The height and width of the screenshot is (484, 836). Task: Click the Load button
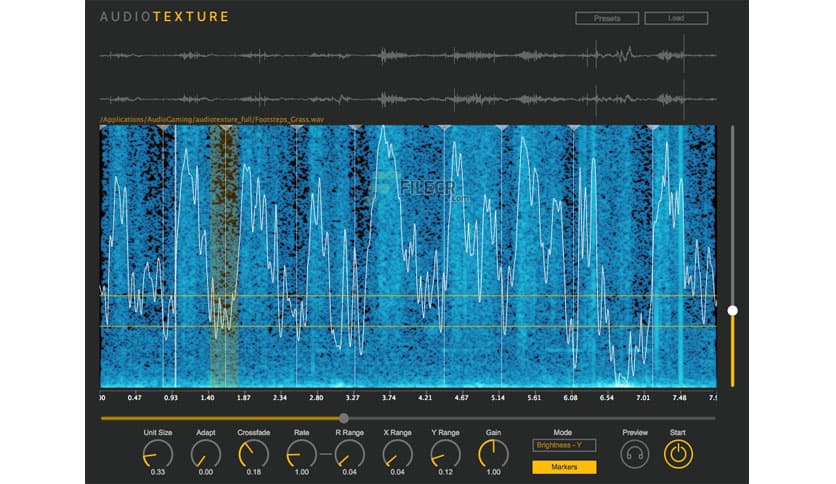click(x=676, y=18)
